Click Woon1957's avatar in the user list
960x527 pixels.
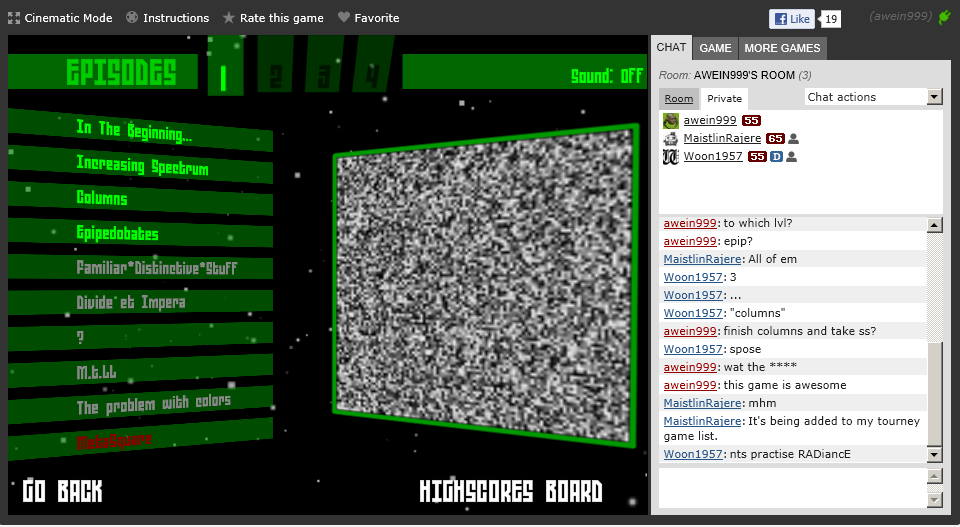[671, 157]
